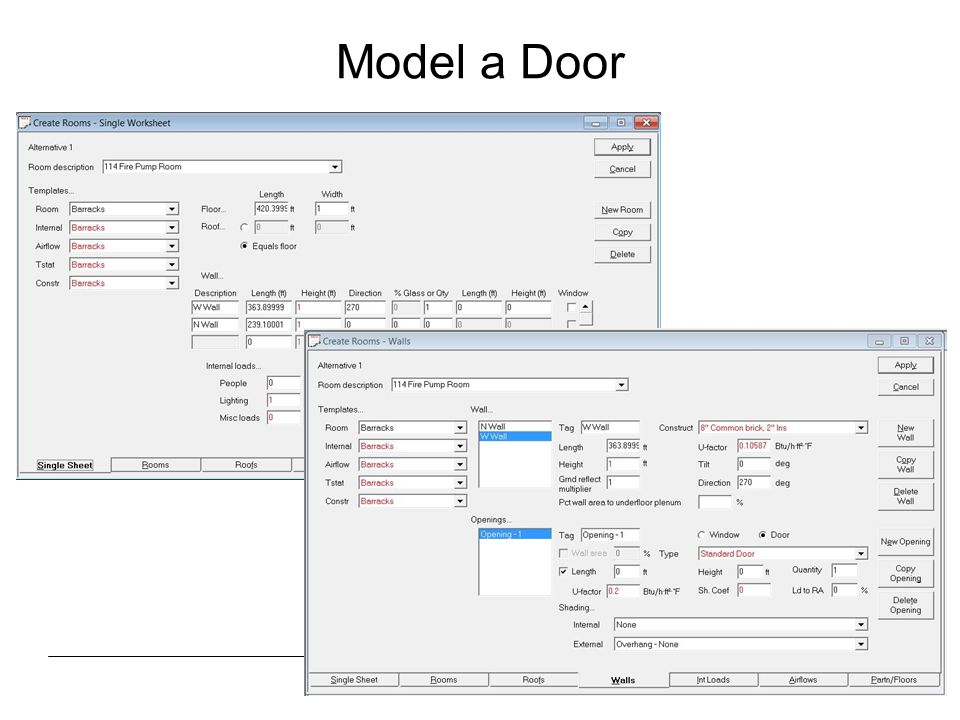Switch to the Airflows tab

[803, 680]
